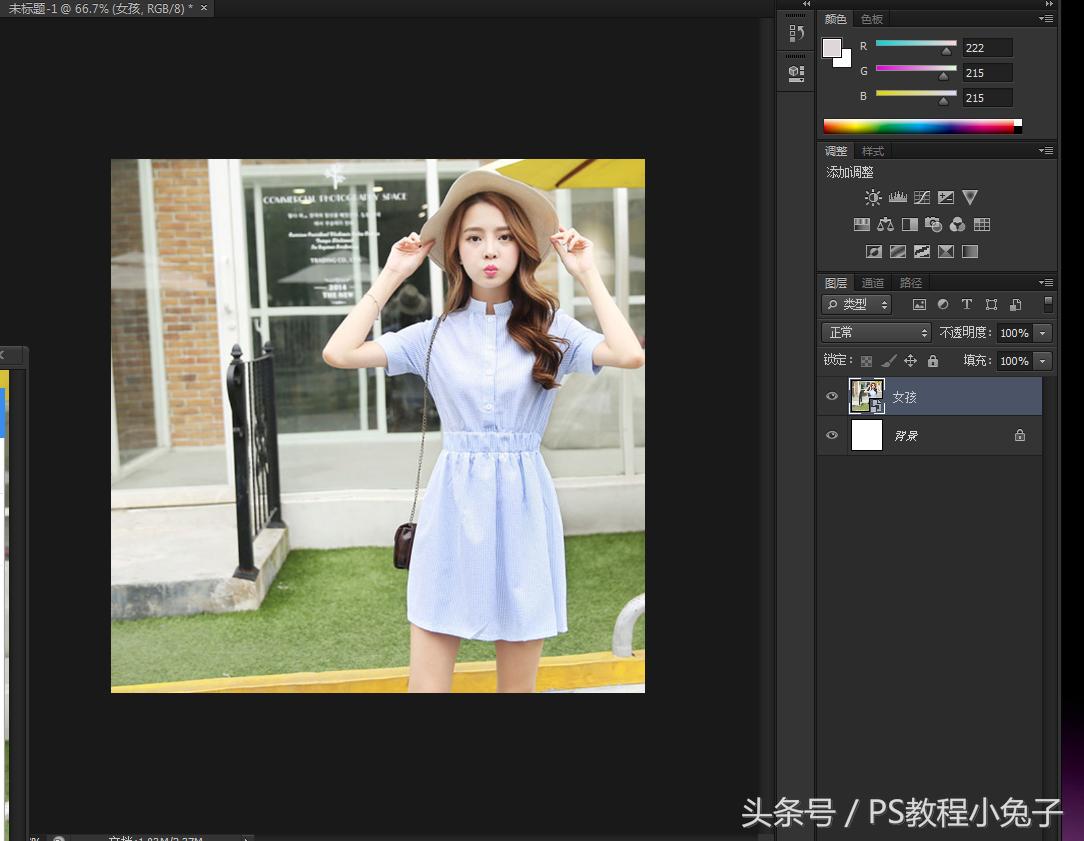Switch to the 通道 tab

click(872, 283)
